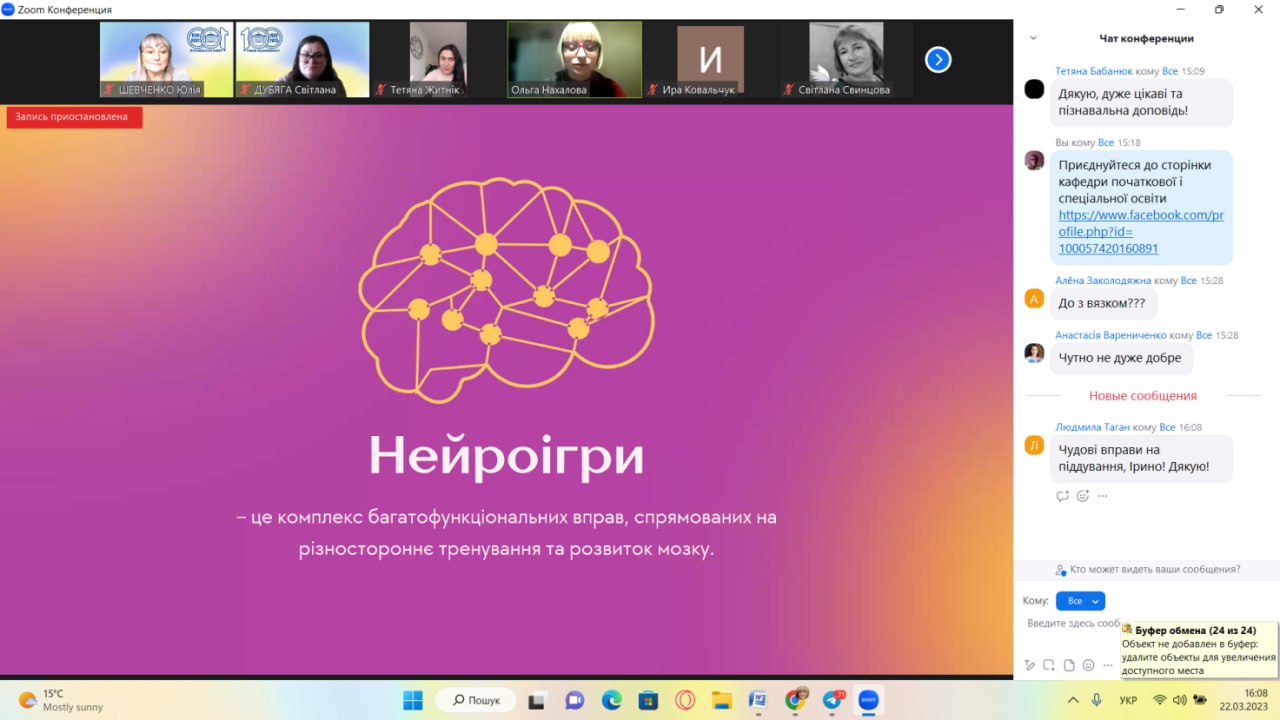Collapse the chat panel using the header chevron
This screenshot has width=1280, height=720.
tap(1033, 38)
